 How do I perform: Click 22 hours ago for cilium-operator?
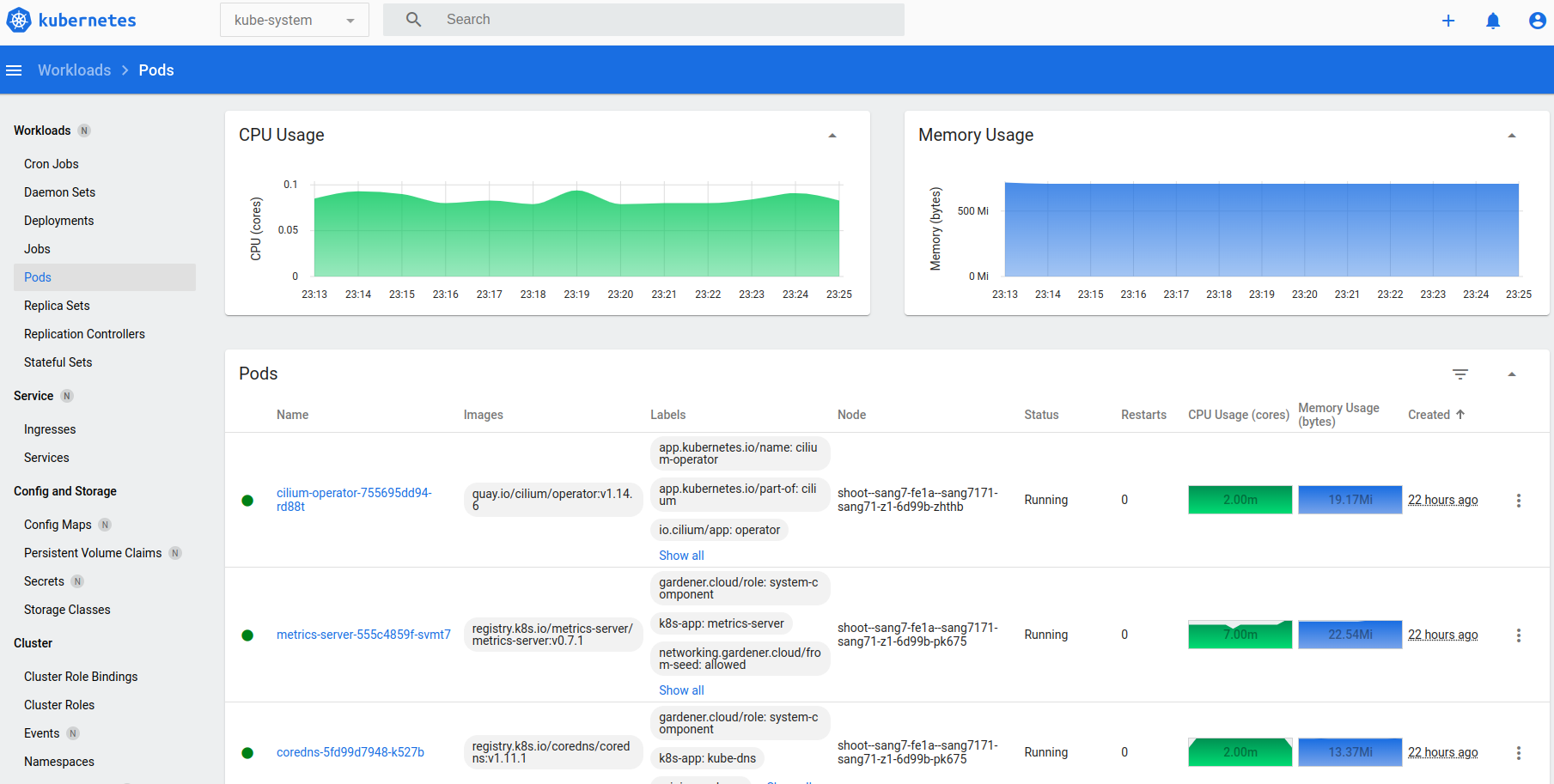pos(1443,500)
